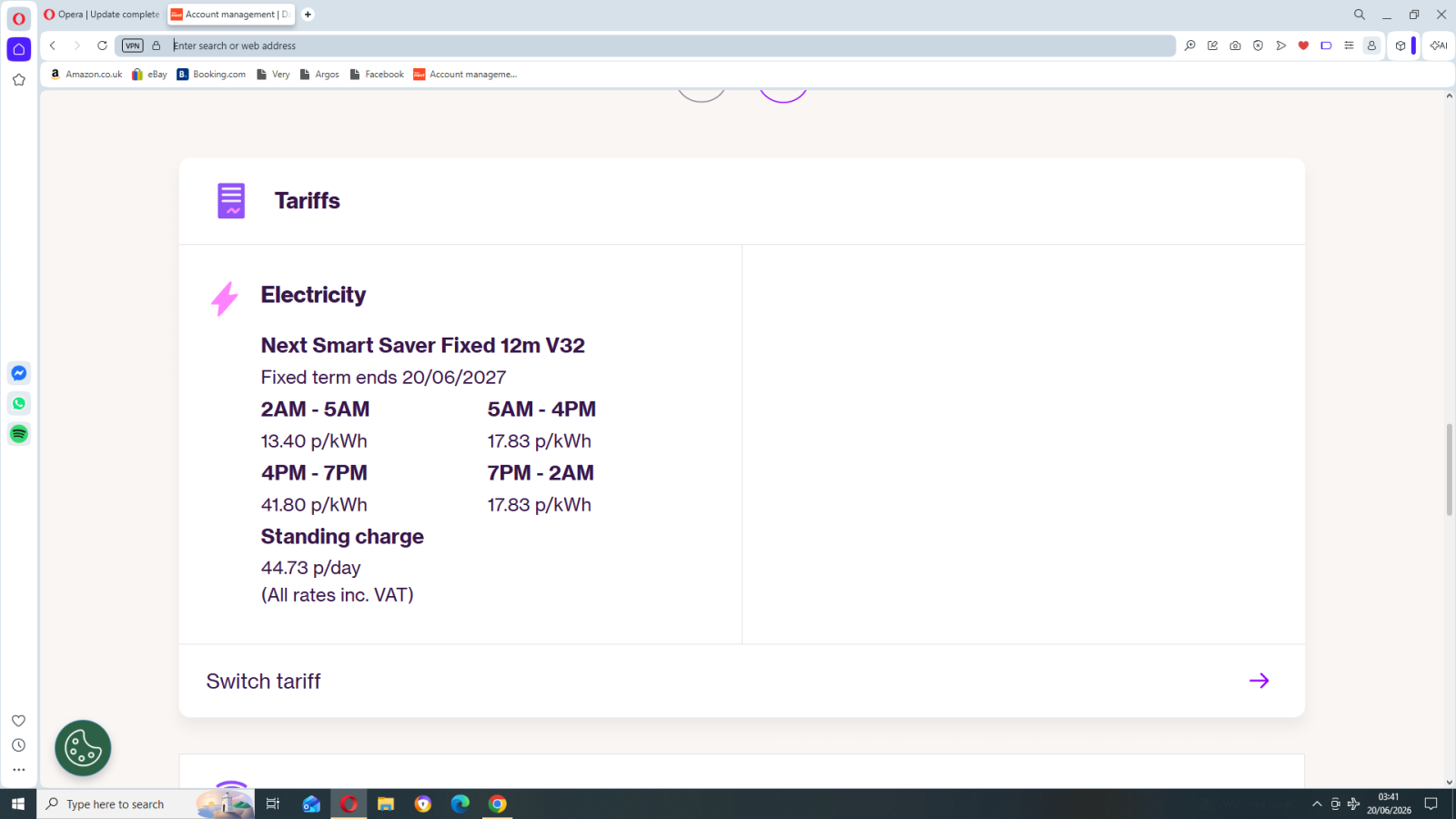Show hidden system tray icons chevron
The height and width of the screenshot is (819, 1456).
click(1317, 804)
